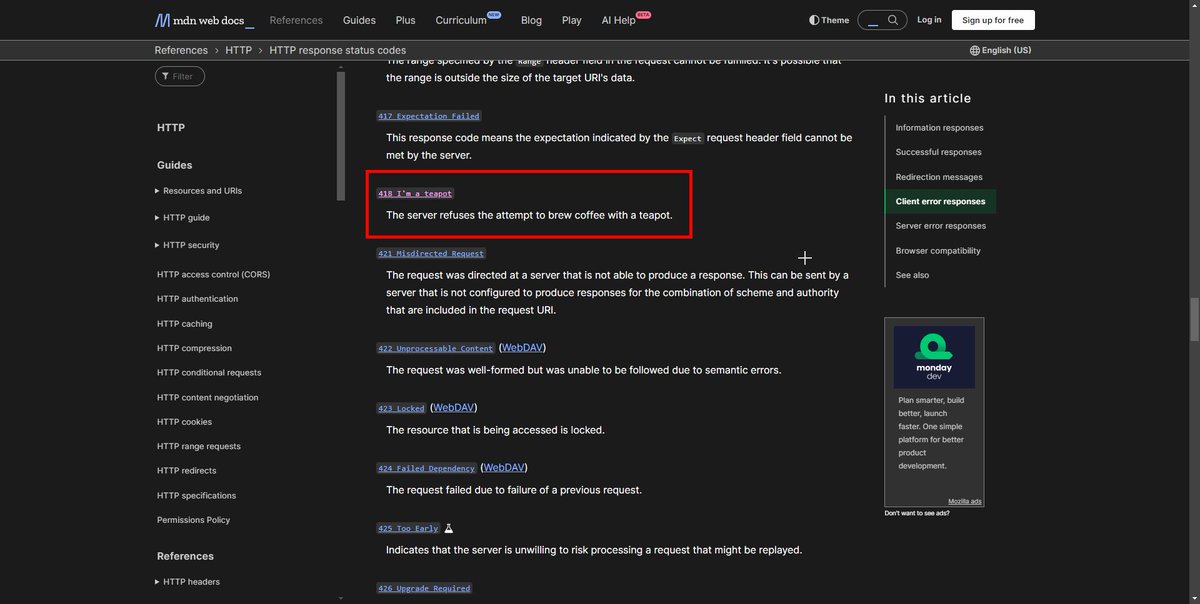Viewport: 1200px width, 604px height.
Task: Open the Blog page
Action: (531, 20)
